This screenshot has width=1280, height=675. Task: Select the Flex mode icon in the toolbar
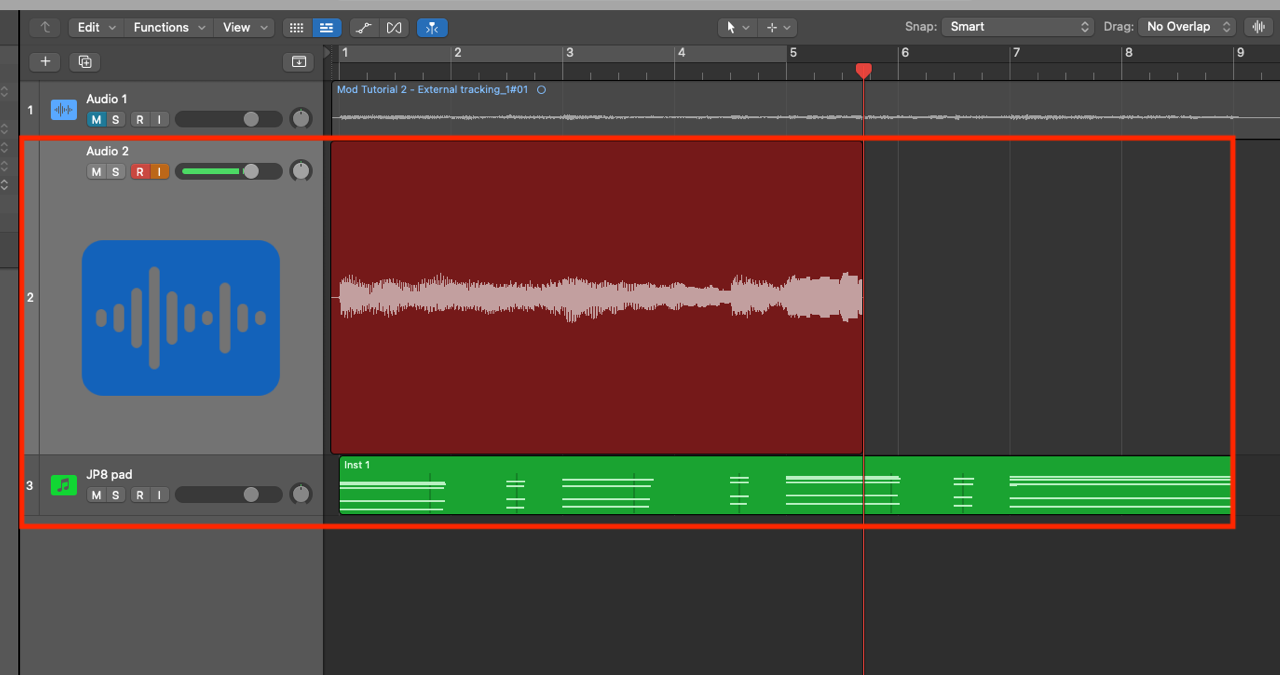tap(431, 27)
